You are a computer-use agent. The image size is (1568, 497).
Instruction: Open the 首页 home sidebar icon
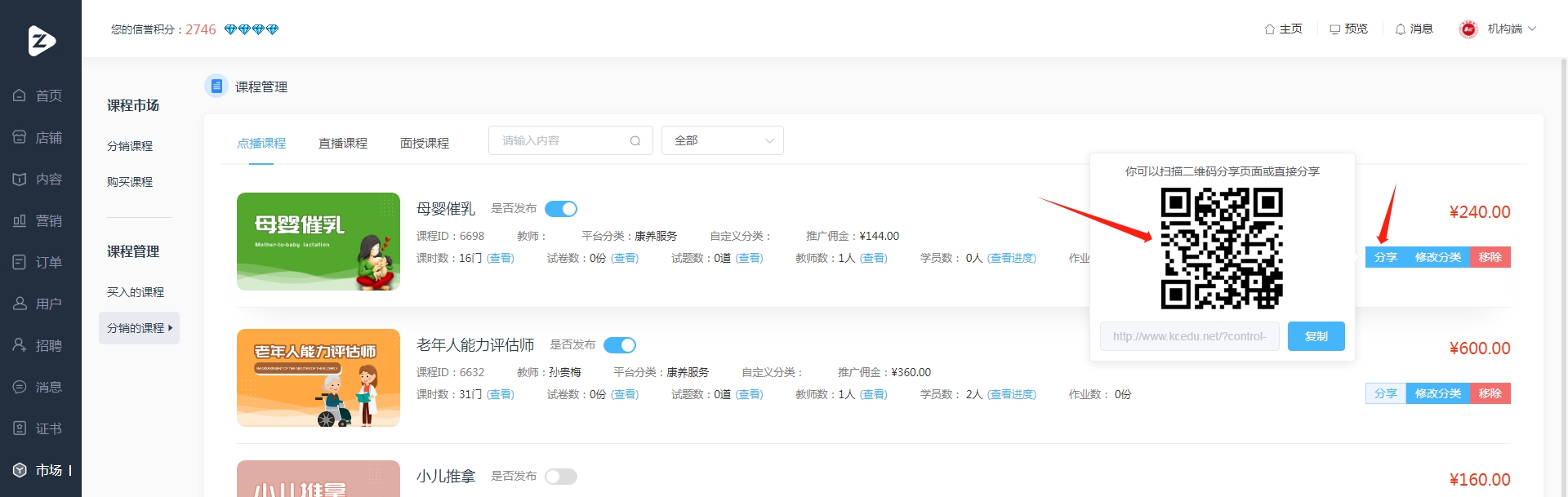(20, 95)
